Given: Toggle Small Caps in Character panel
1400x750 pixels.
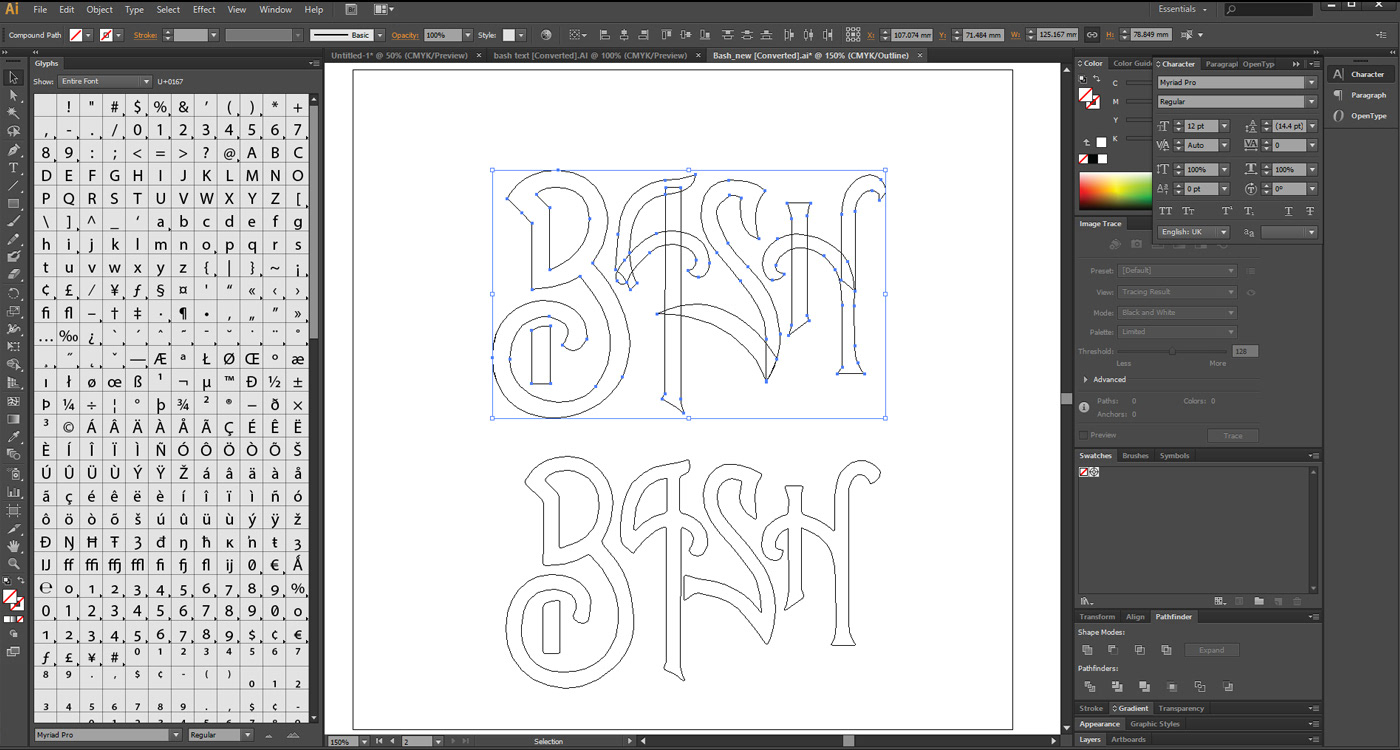Looking at the screenshot, I should [x=1188, y=211].
